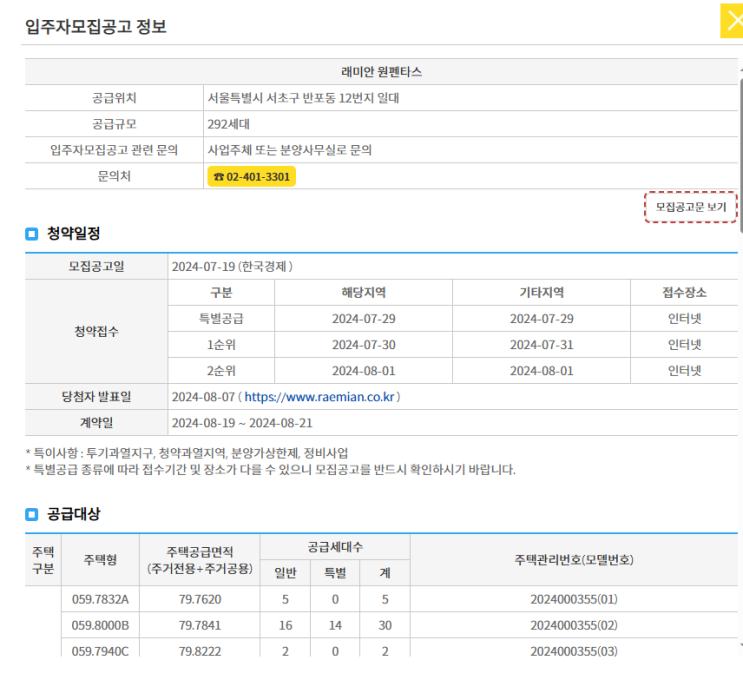This screenshot has width=743, height=680.
Task: Click model number 2024000355(02)
Action: (574, 626)
